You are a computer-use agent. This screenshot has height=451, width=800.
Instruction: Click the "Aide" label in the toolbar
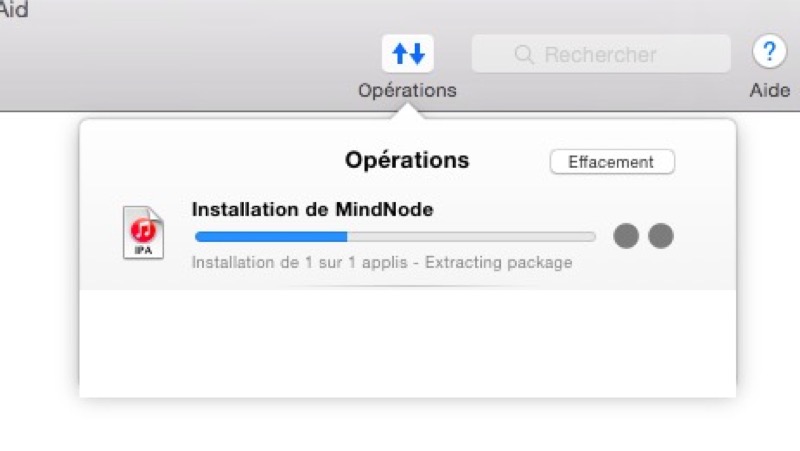tap(769, 90)
